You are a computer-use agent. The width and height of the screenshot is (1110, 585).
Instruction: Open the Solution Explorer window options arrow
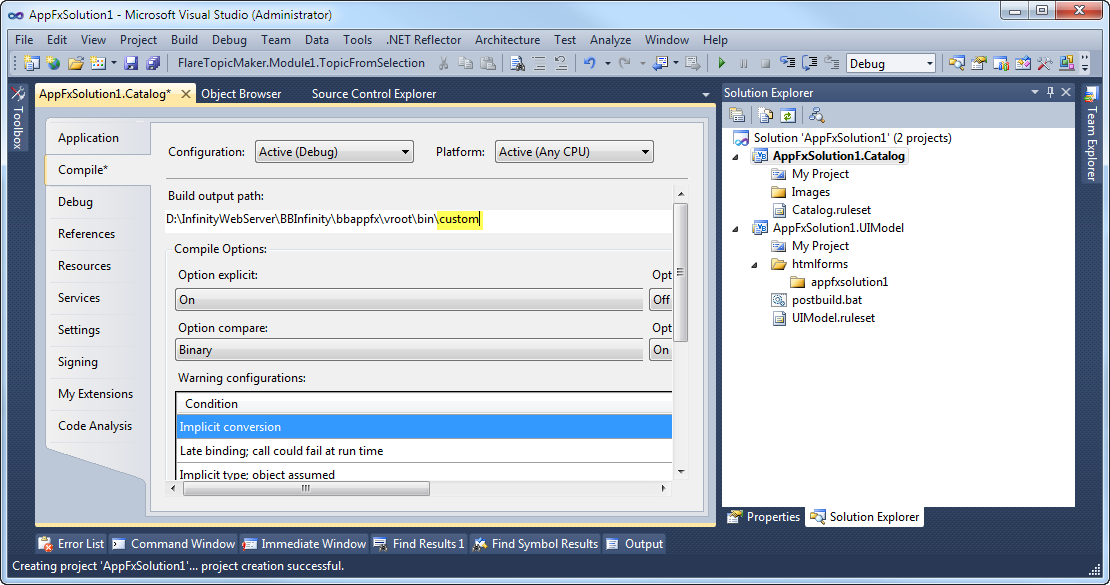(x=1034, y=92)
